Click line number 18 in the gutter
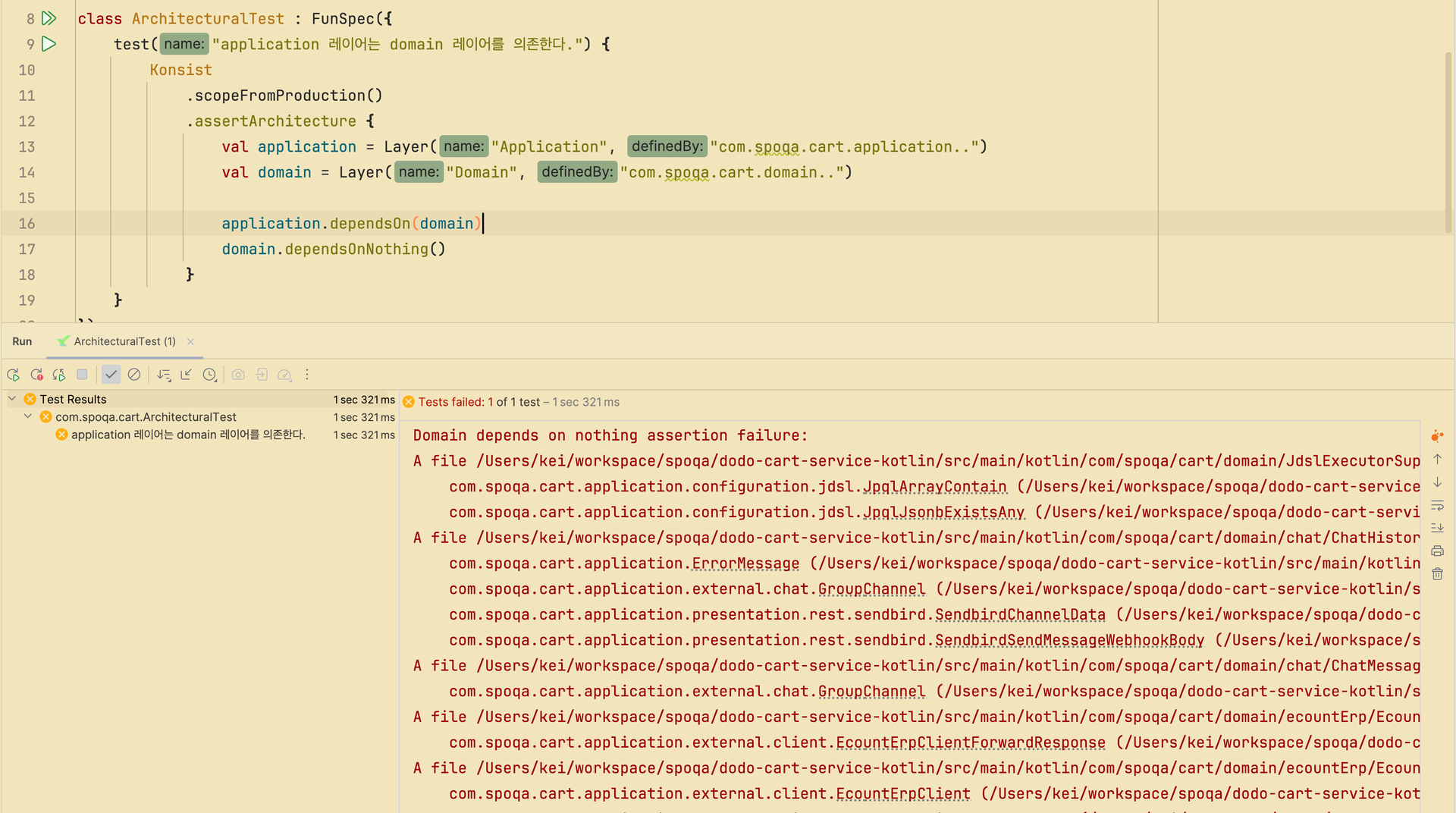 (27, 275)
